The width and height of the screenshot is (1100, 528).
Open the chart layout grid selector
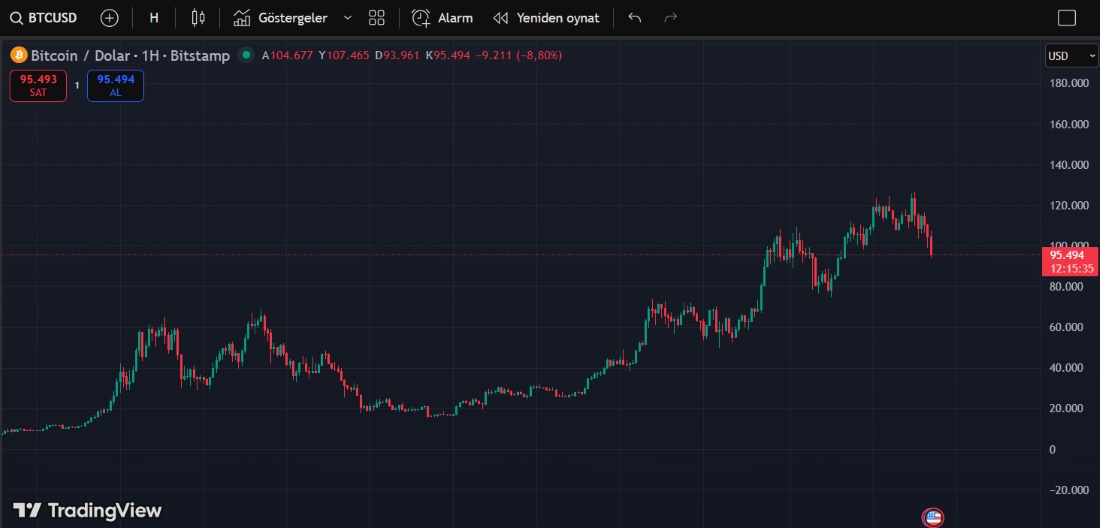click(x=377, y=18)
